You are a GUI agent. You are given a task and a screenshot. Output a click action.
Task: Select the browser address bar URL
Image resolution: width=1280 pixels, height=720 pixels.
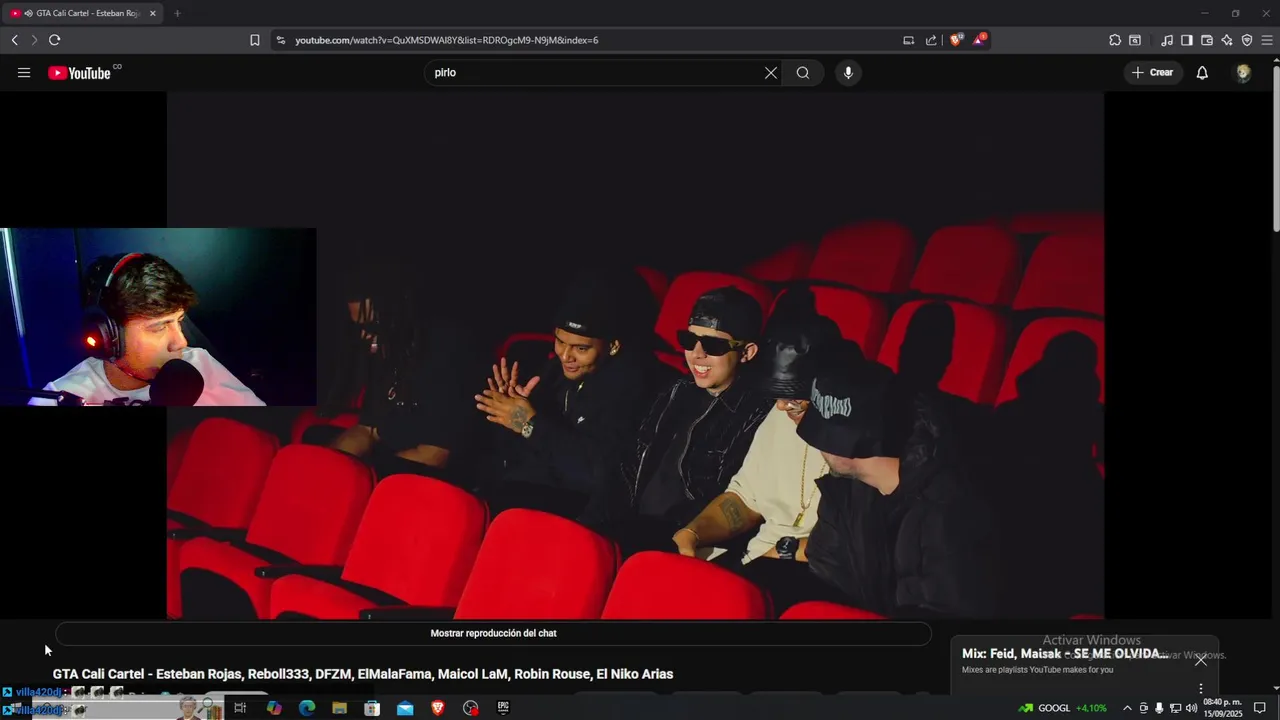tap(447, 40)
